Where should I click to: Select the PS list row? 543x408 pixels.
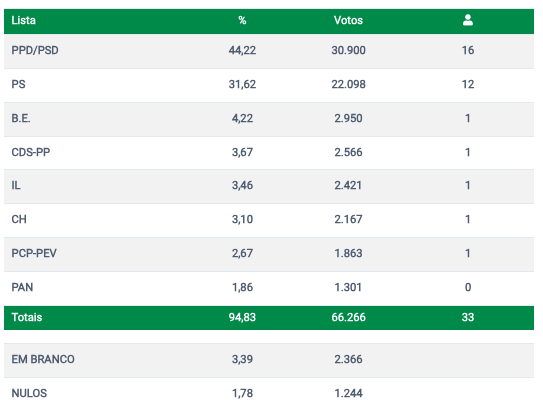pos(269,85)
